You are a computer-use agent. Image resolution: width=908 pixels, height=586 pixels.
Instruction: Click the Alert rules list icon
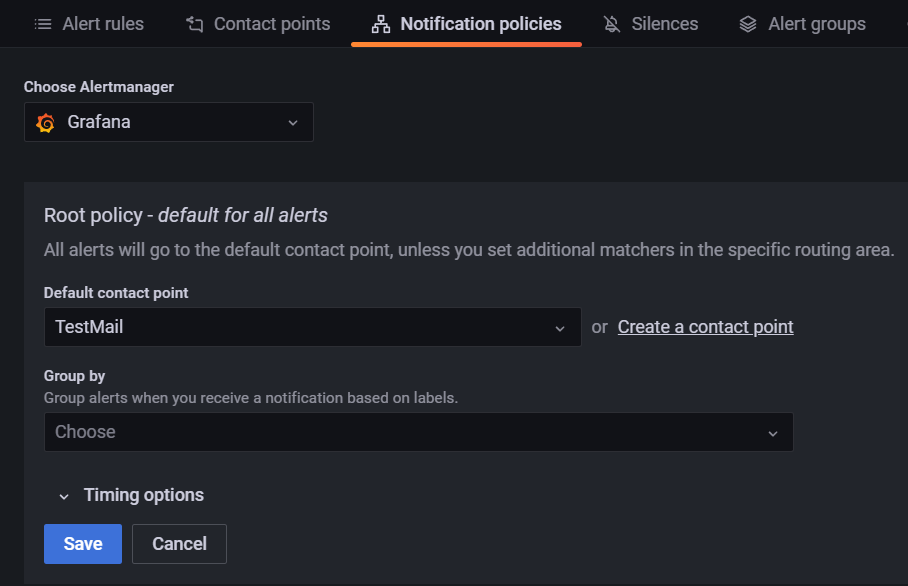(x=43, y=24)
